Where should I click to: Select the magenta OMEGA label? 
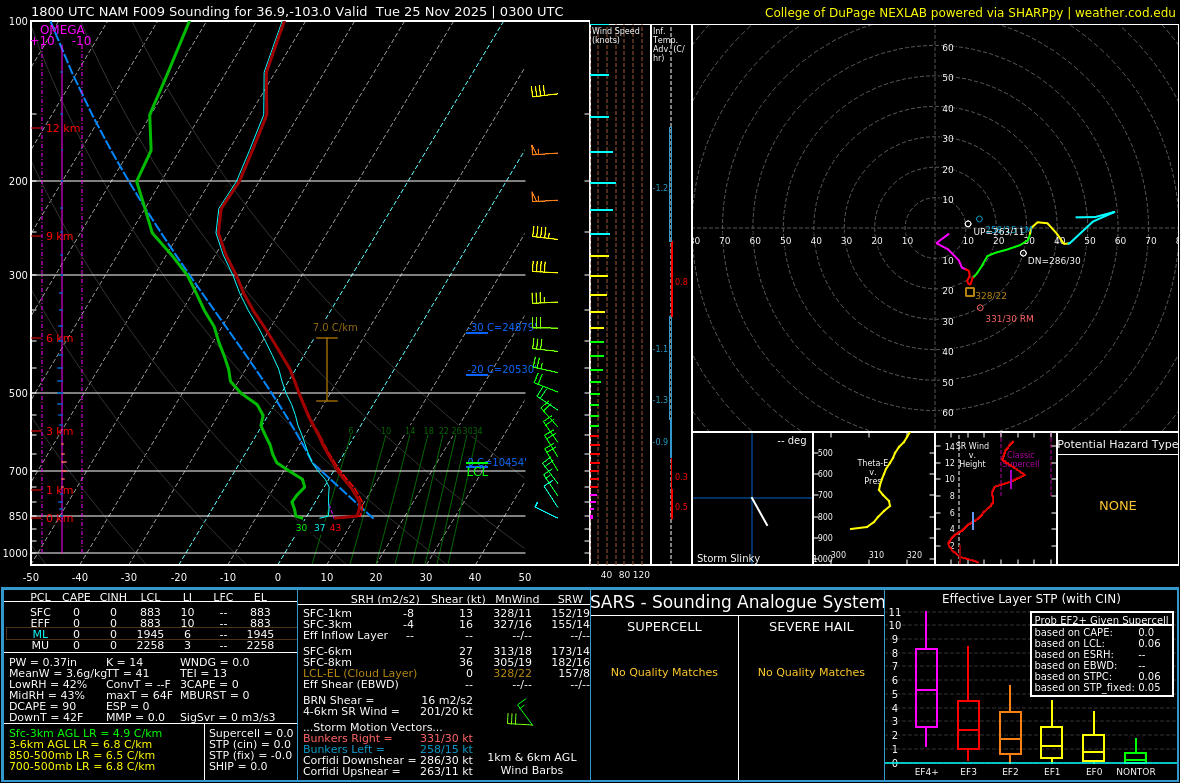[x=62, y=30]
